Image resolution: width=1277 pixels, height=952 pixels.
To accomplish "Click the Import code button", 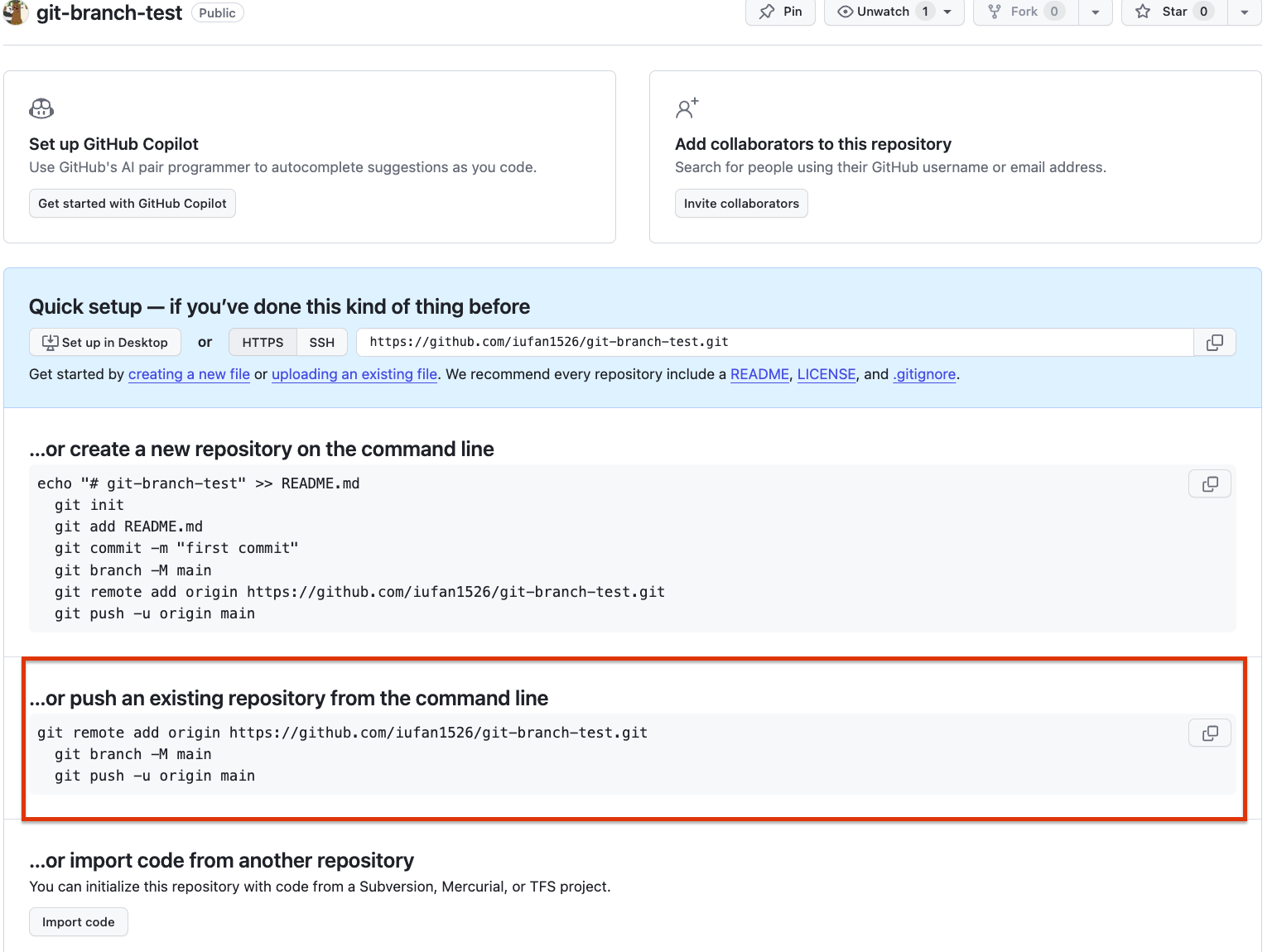I will 79,922.
